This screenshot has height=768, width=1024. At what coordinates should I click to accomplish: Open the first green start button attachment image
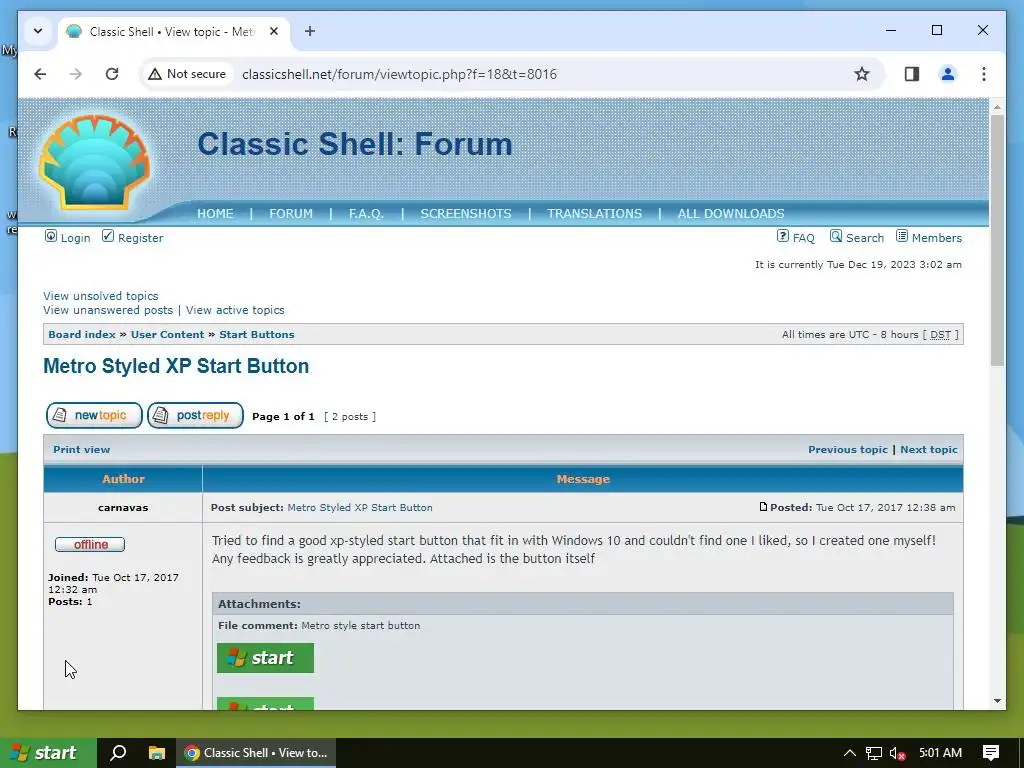pyautogui.click(x=265, y=658)
